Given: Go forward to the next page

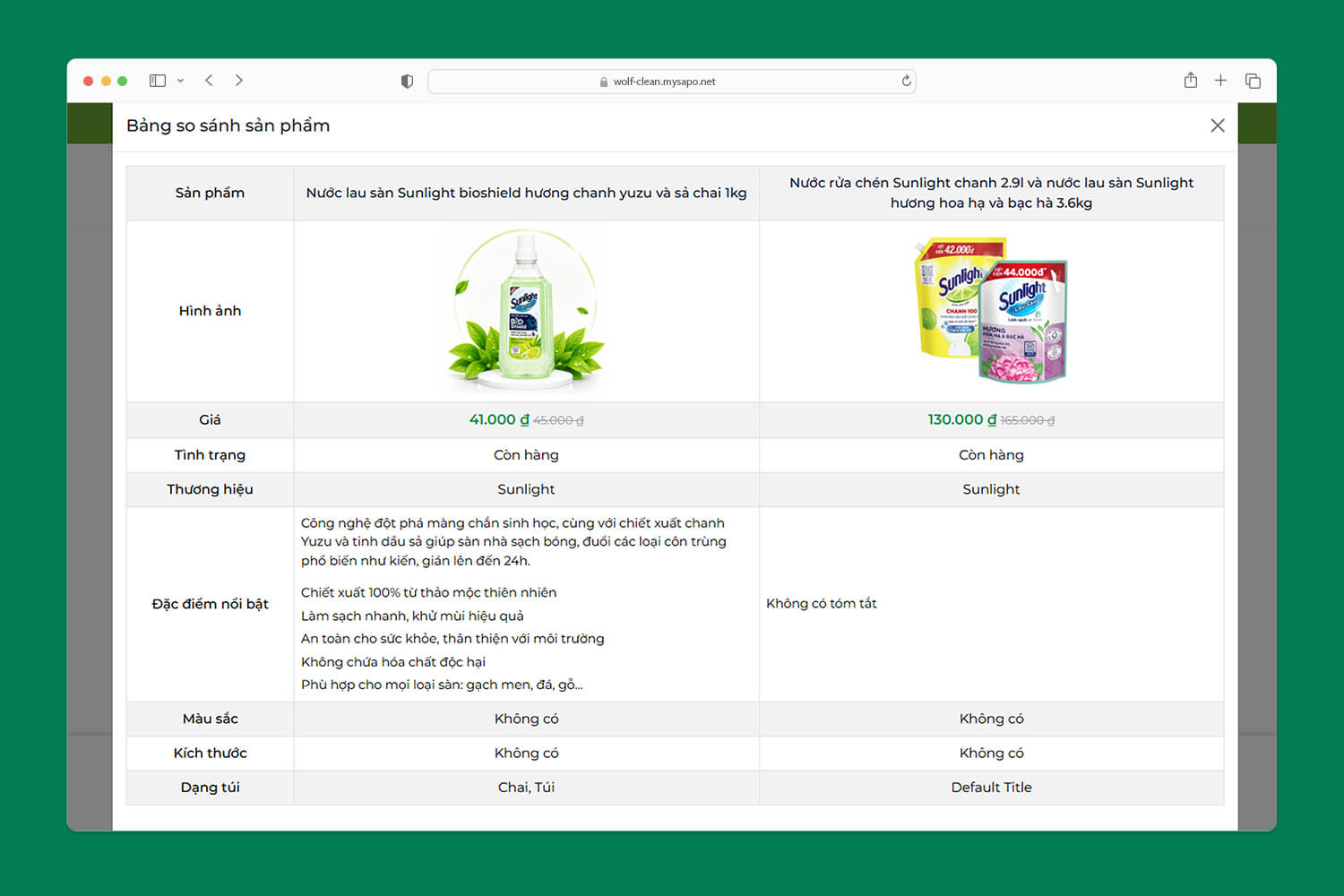Looking at the screenshot, I should [239, 81].
